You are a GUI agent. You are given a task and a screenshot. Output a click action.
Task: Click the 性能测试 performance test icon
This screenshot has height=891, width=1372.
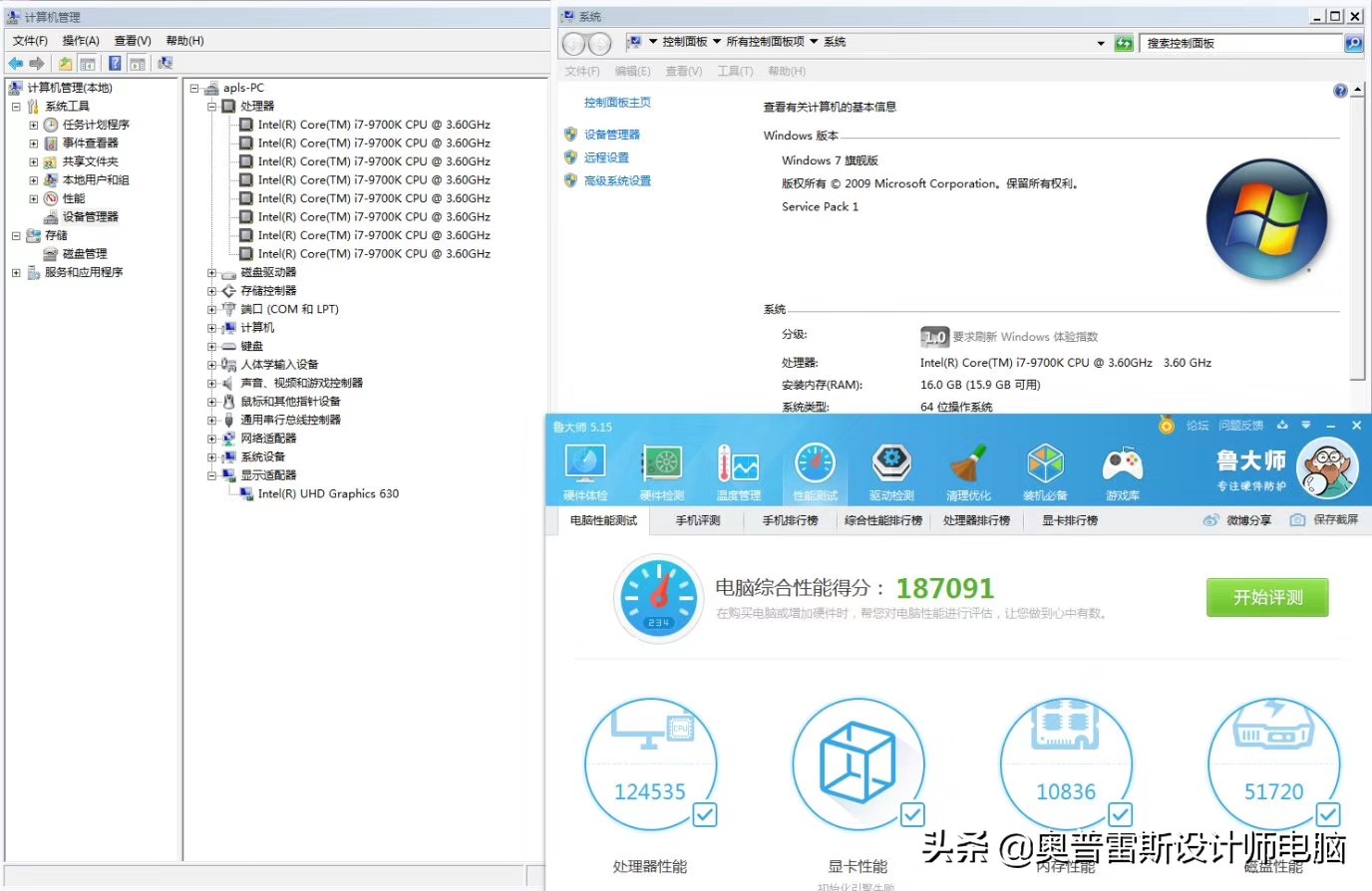[815, 468]
